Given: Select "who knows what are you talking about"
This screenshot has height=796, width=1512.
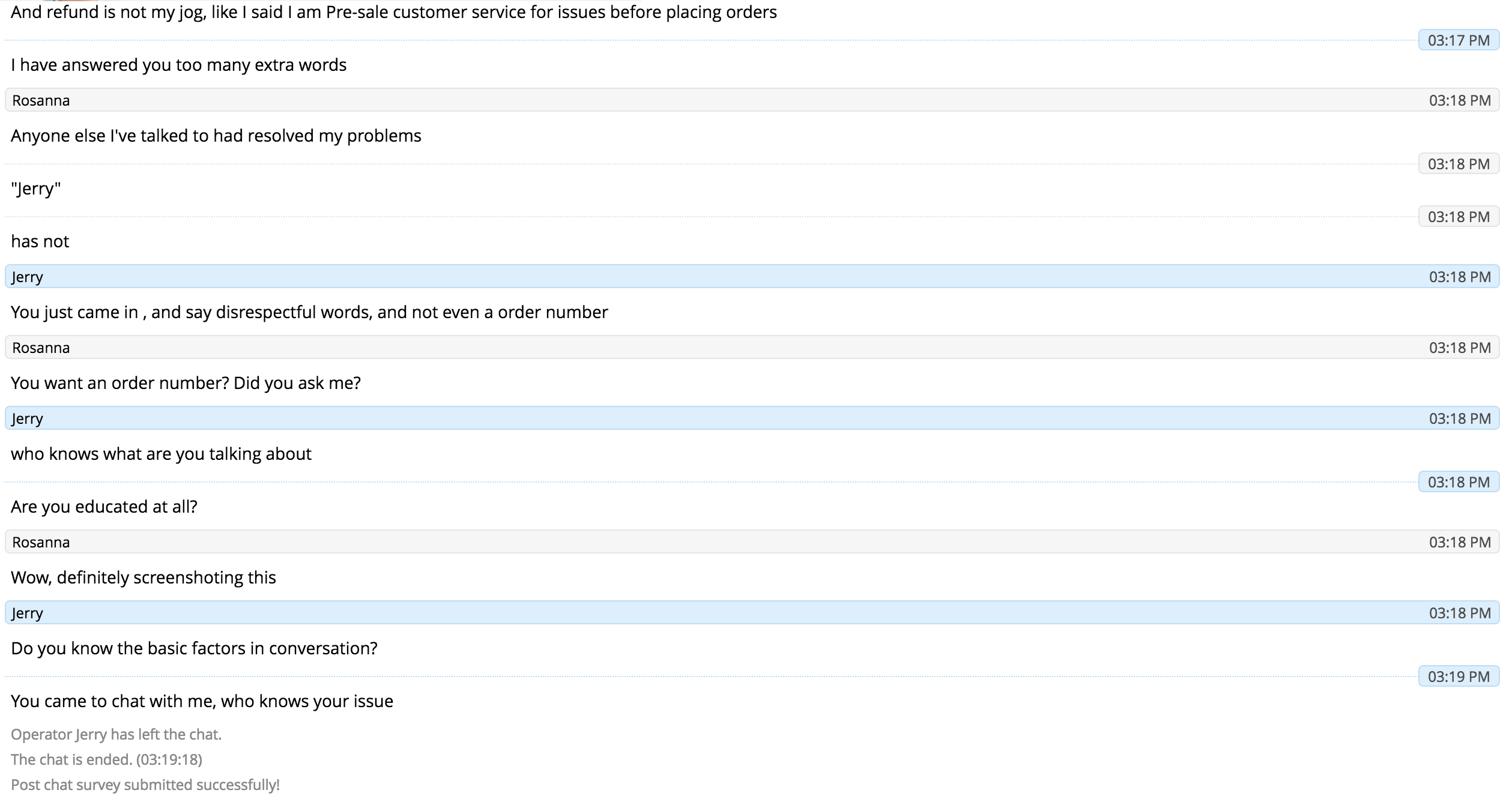Looking at the screenshot, I should (x=161, y=454).
